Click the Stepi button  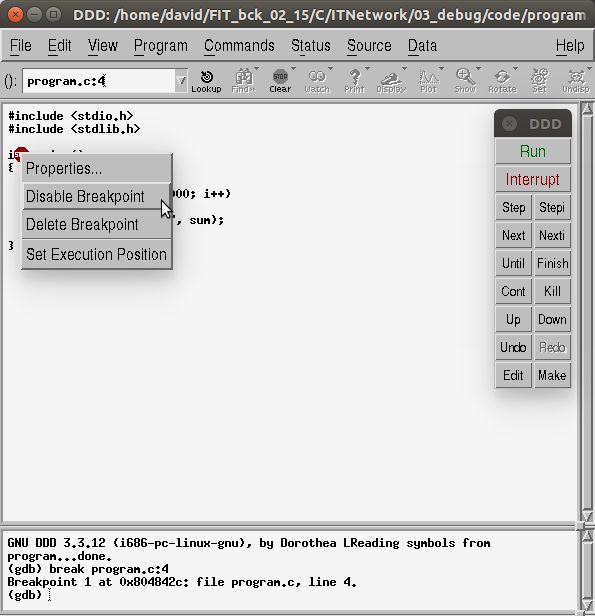click(x=552, y=207)
